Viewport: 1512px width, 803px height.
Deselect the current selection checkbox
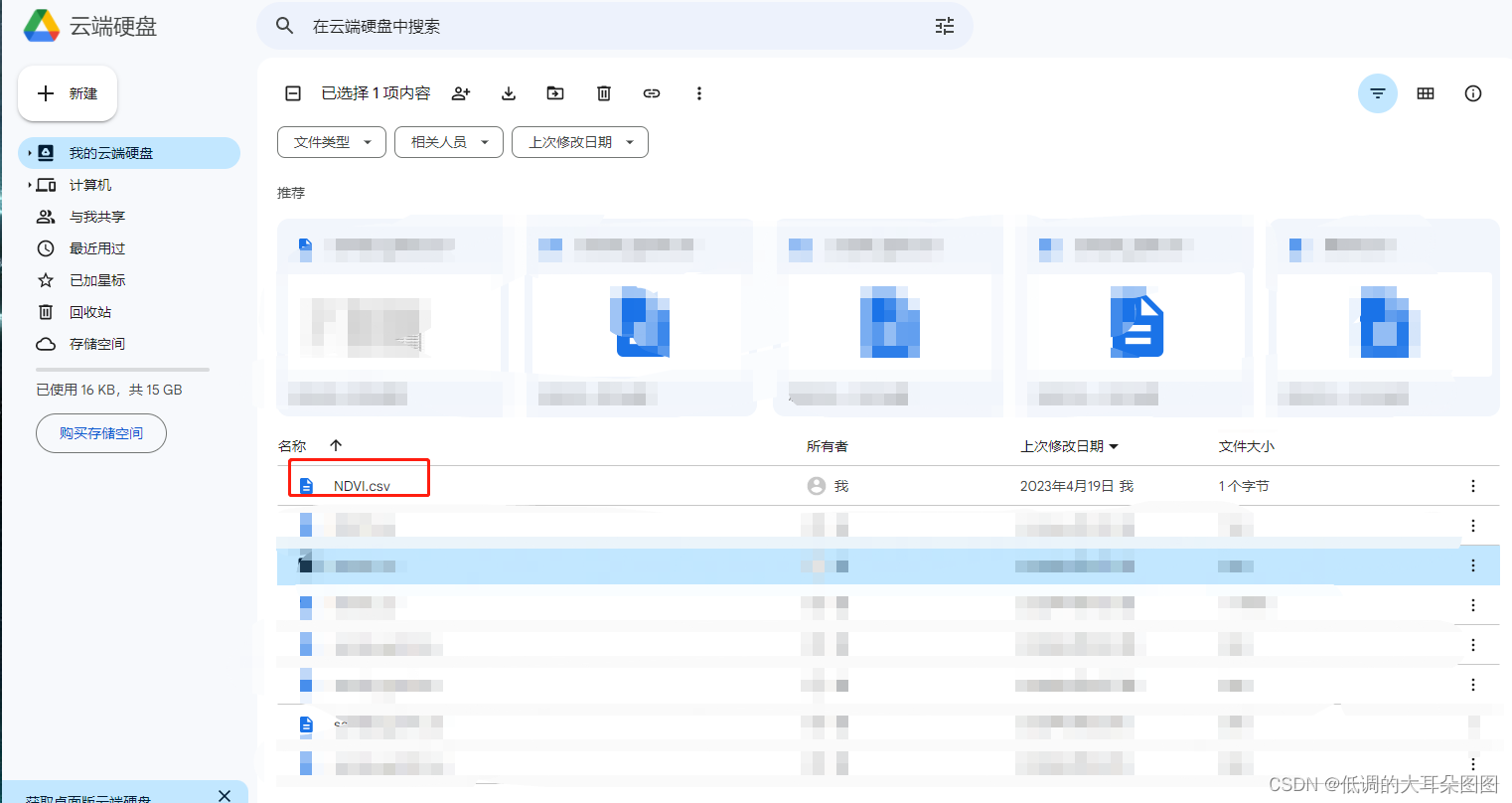click(292, 92)
